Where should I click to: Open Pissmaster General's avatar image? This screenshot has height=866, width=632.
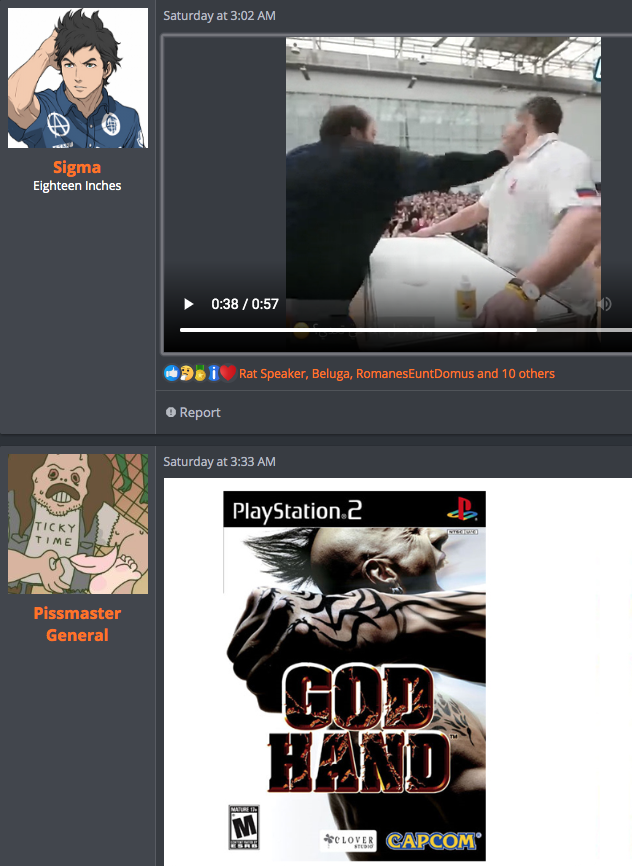point(78,524)
